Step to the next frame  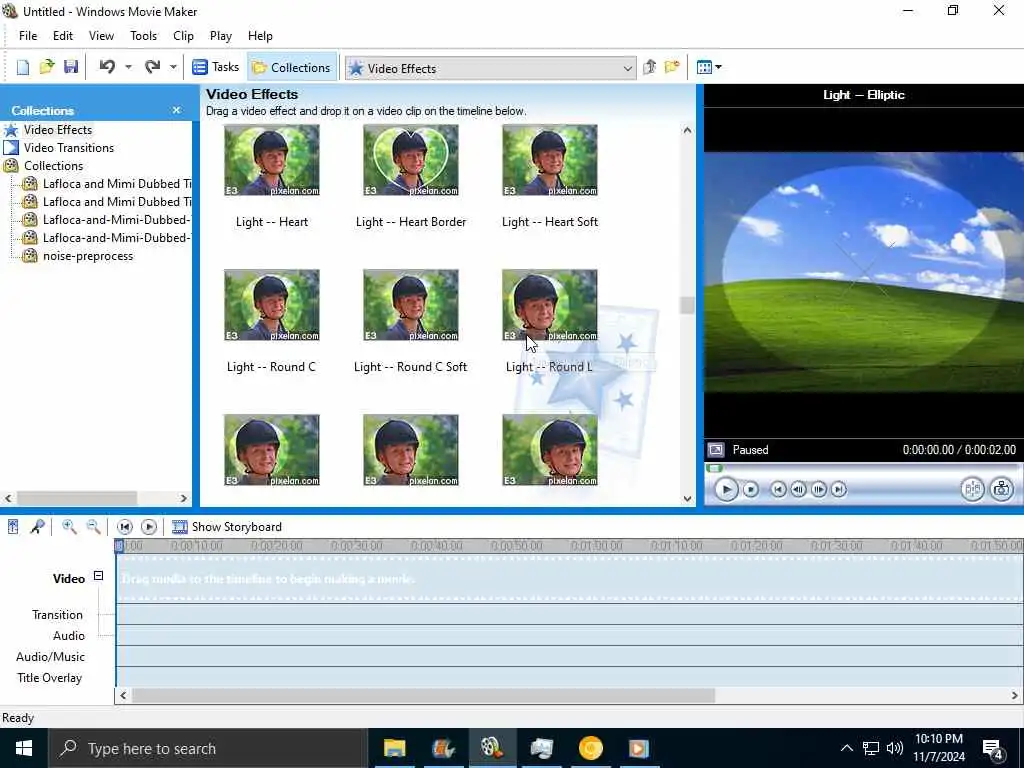point(818,489)
